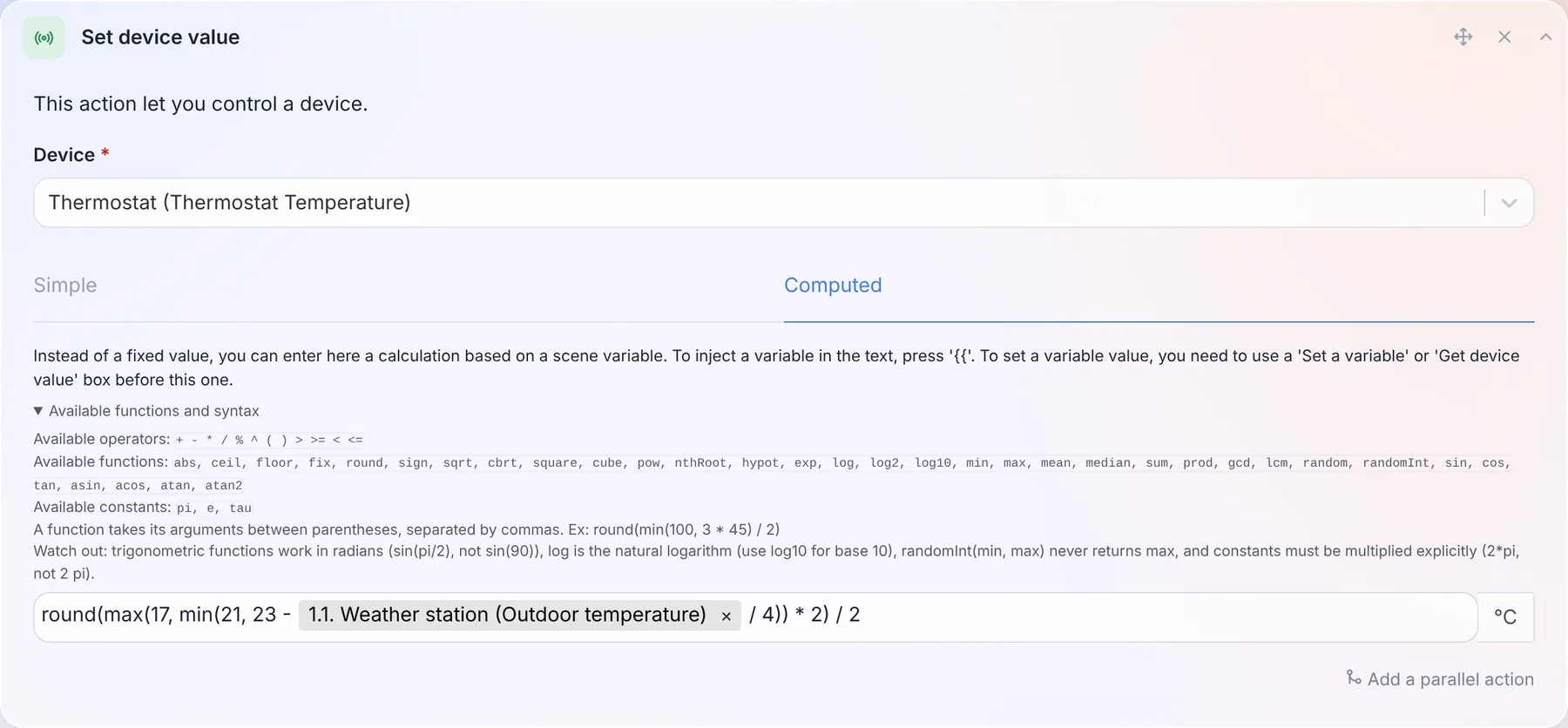Open the Device dropdown arrow
Image resolution: width=1568 pixels, height=728 pixels.
(1509, 203)
